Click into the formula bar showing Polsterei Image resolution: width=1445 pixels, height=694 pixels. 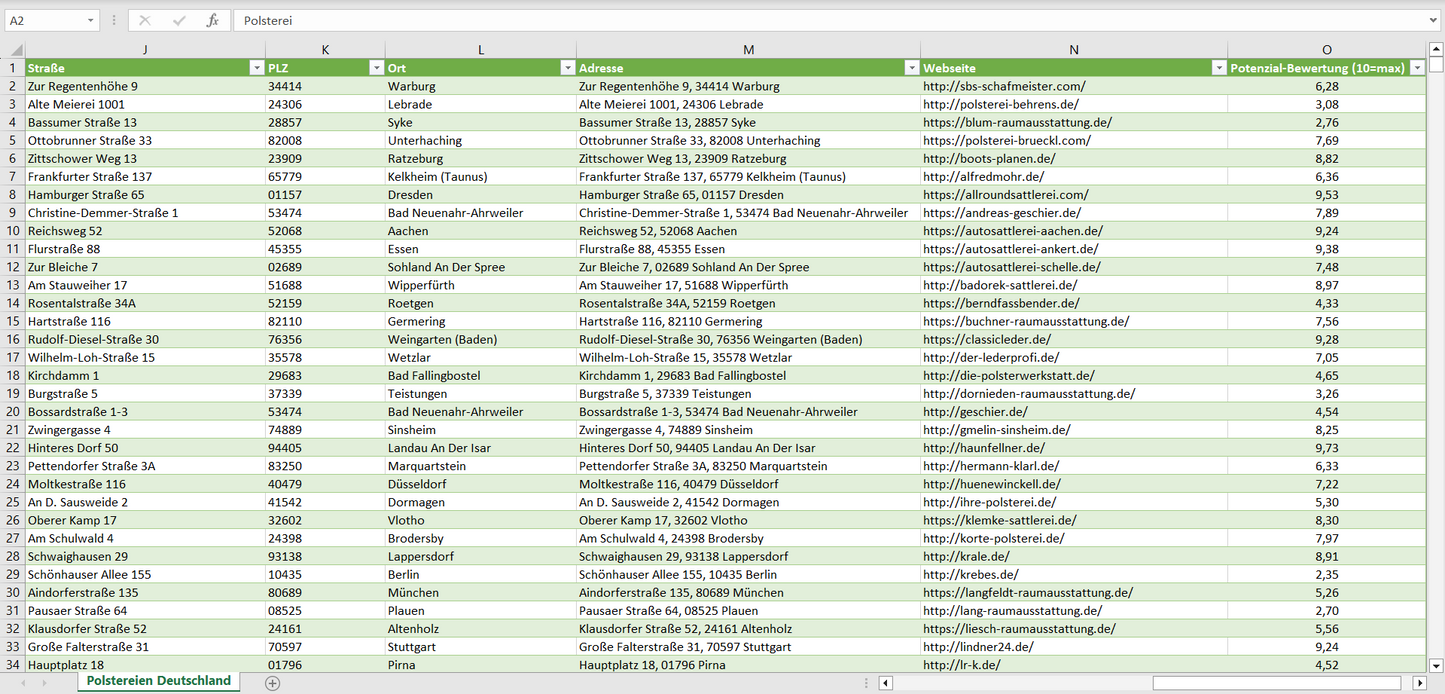pos(800,20)
